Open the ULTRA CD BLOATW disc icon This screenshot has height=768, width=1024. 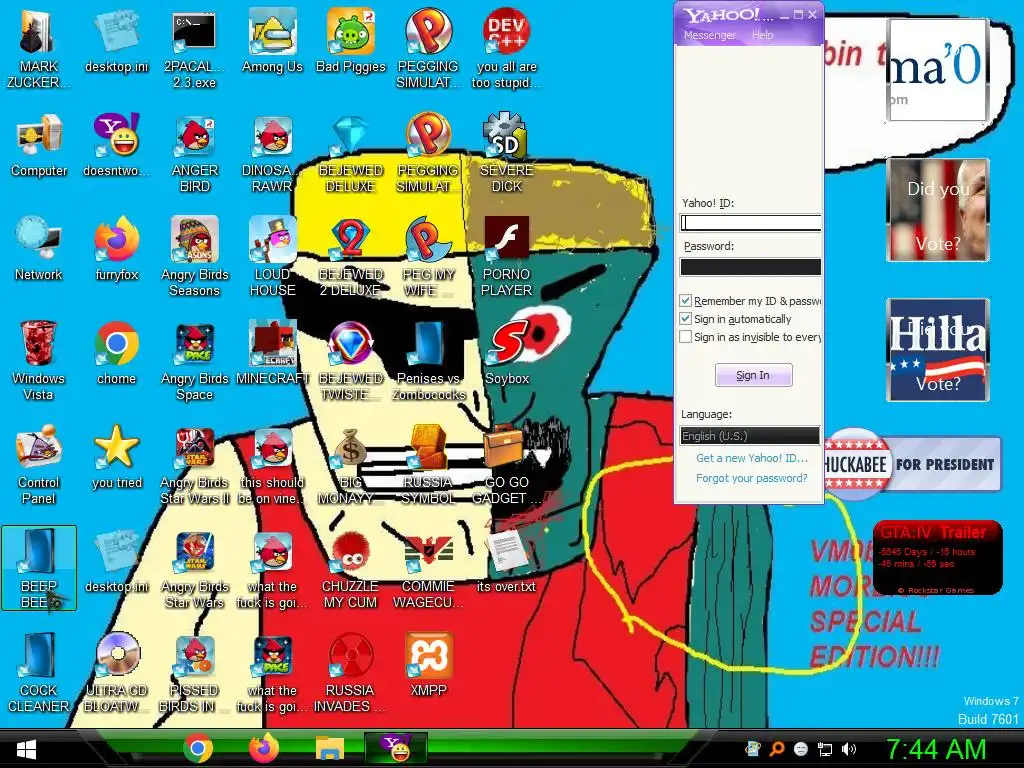click(117, 673)
